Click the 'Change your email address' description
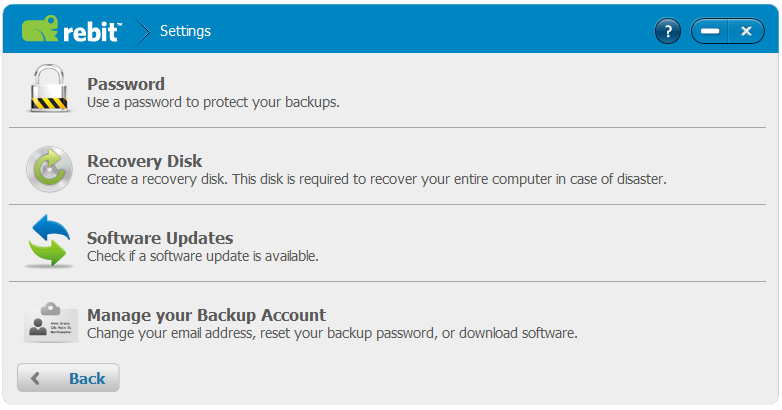 [332, 333]
